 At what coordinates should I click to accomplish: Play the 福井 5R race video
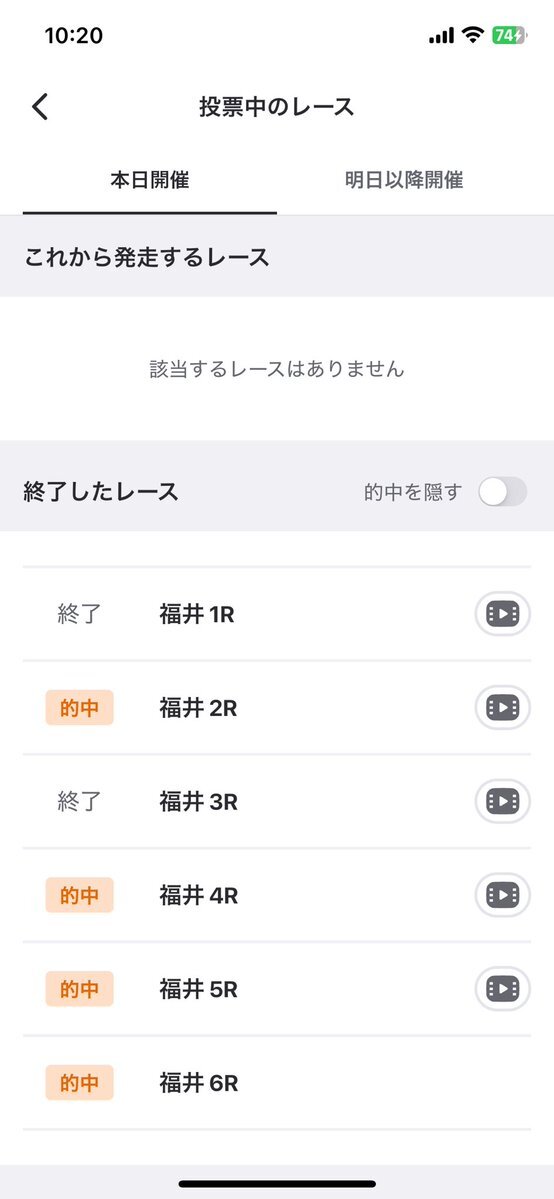pos(503,989)
